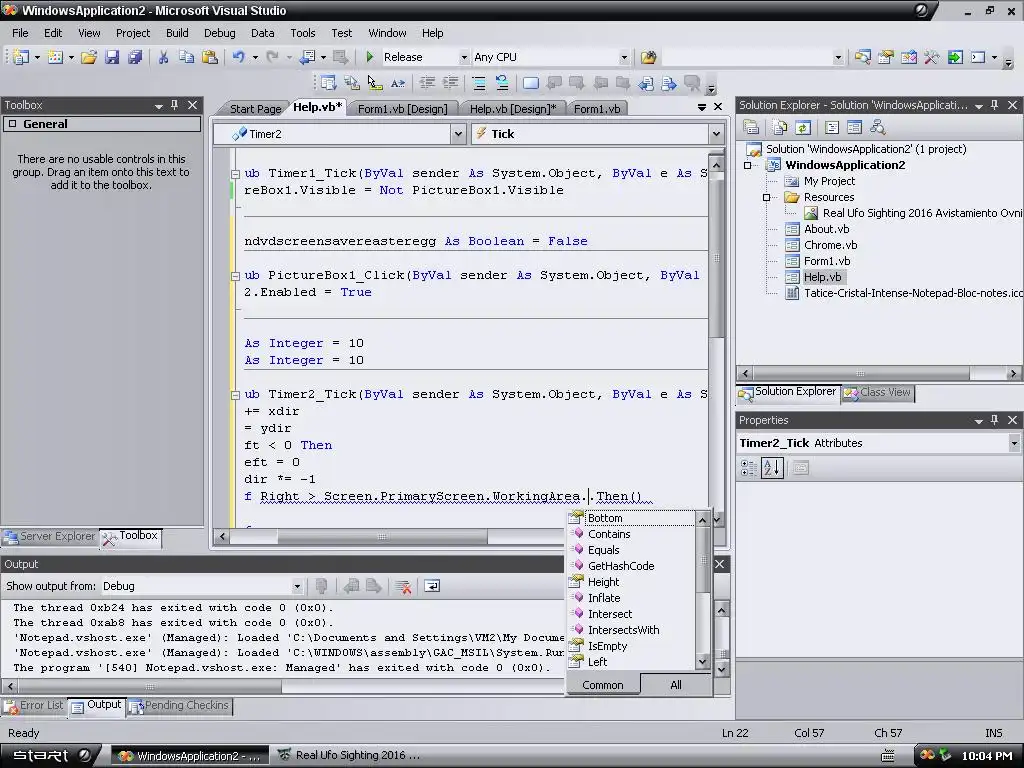Toggle auto-hide pin on the Properties panel
1024x768 pixels.
point(995,421)
